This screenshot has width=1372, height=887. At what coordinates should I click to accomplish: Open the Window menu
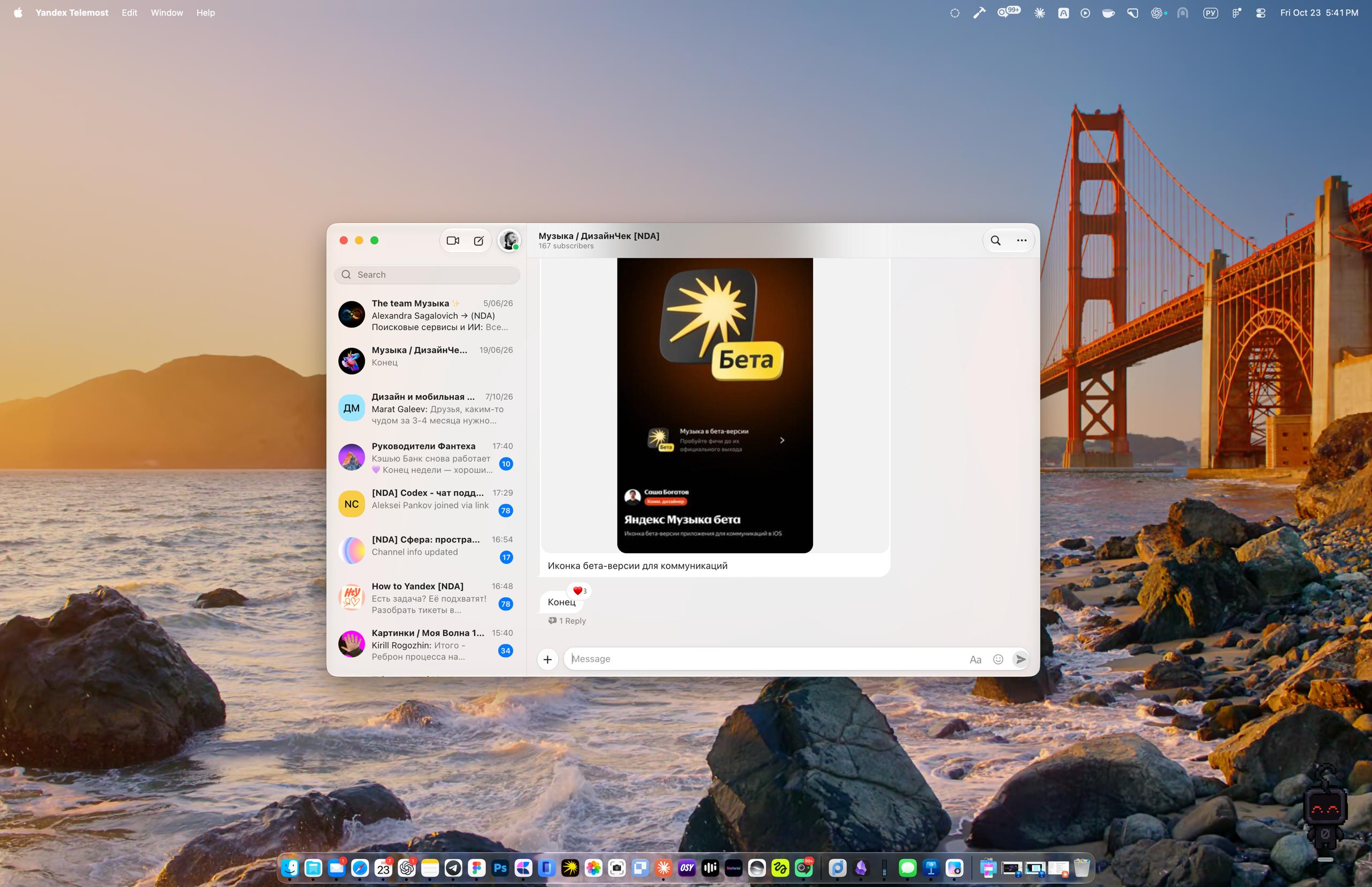click(x=167, y=13)
